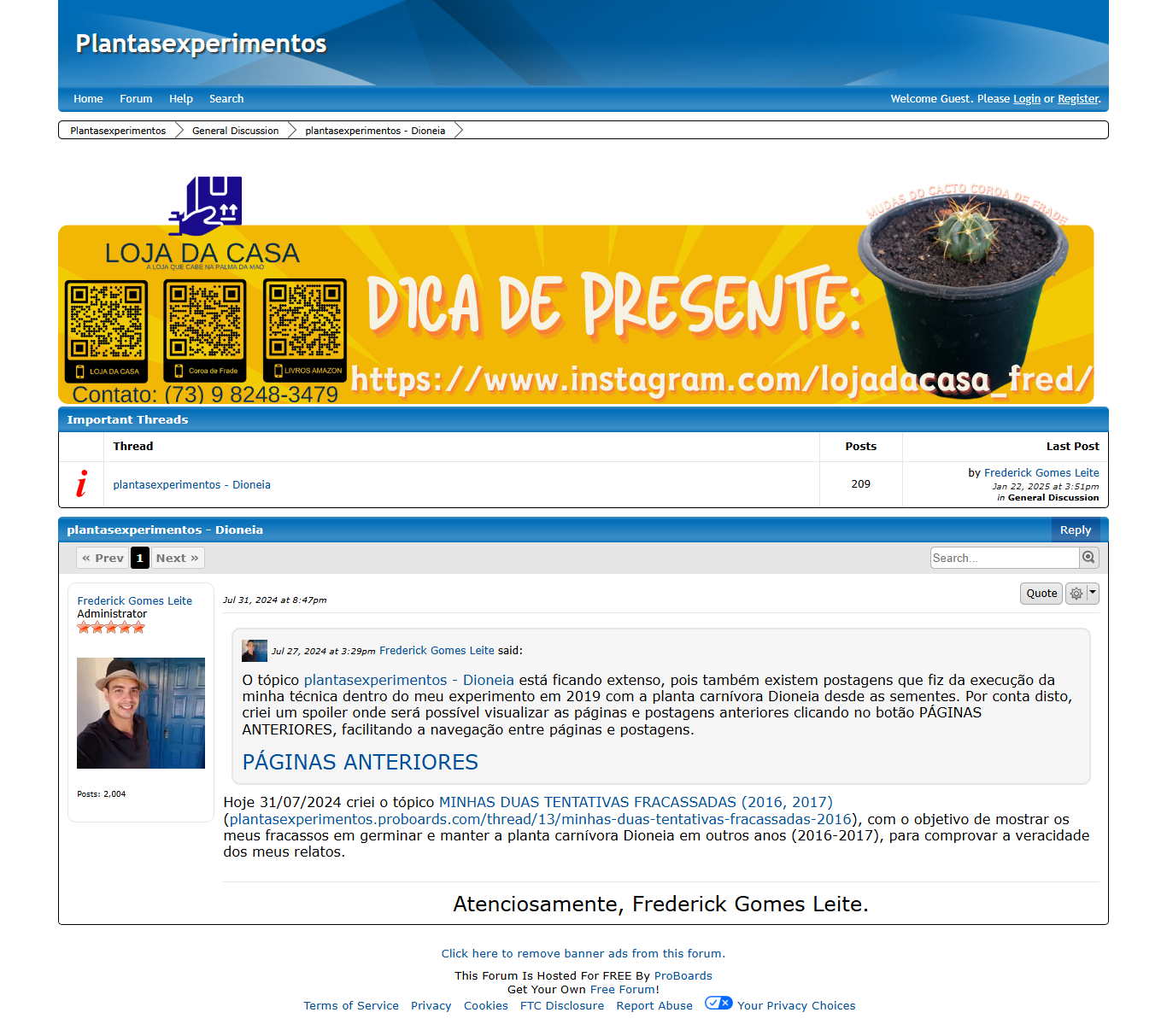Click the post date Jul 31, 2024
The height and width of the screenshot is (1036, 1167).
coord(274,600)
